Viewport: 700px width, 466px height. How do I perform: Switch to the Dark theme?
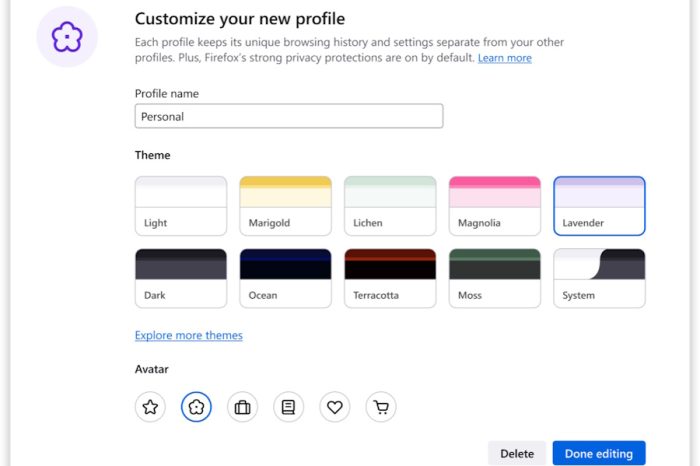181,278
